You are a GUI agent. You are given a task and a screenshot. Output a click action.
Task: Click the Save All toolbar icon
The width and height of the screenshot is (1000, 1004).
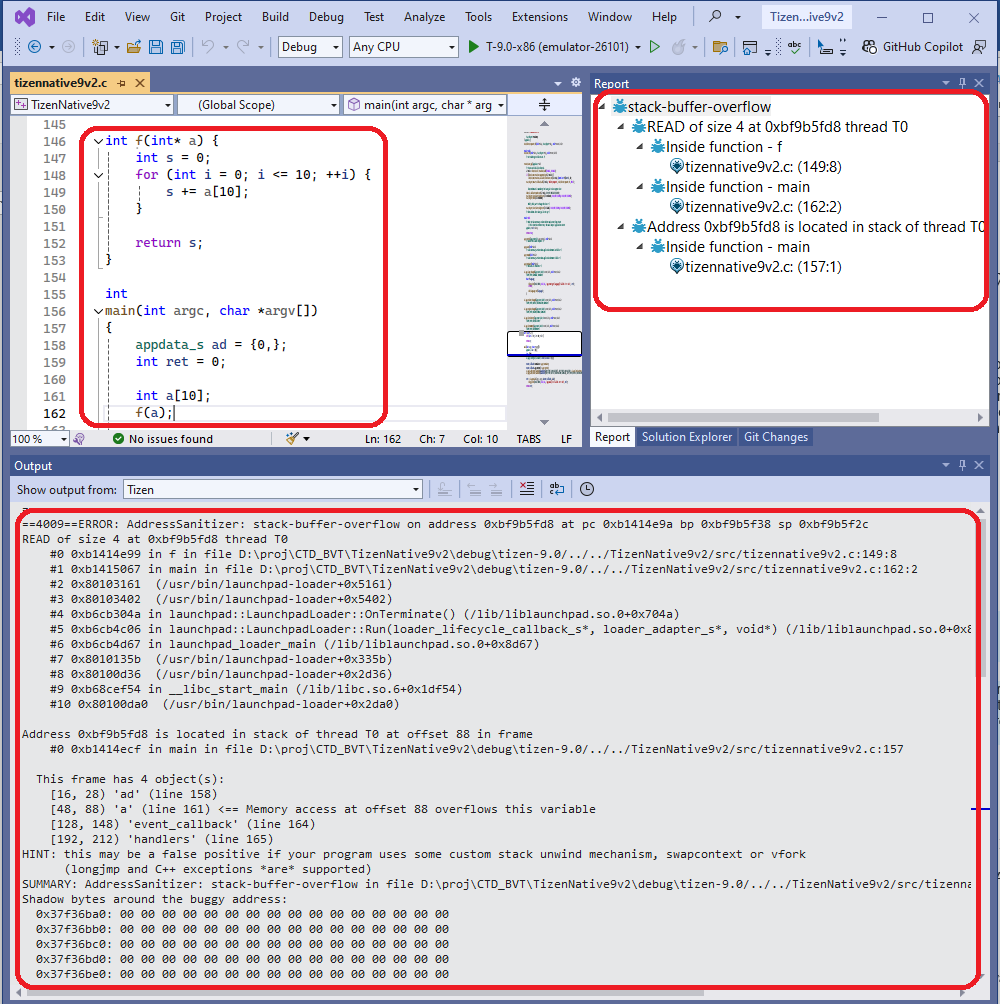[177, 47]
